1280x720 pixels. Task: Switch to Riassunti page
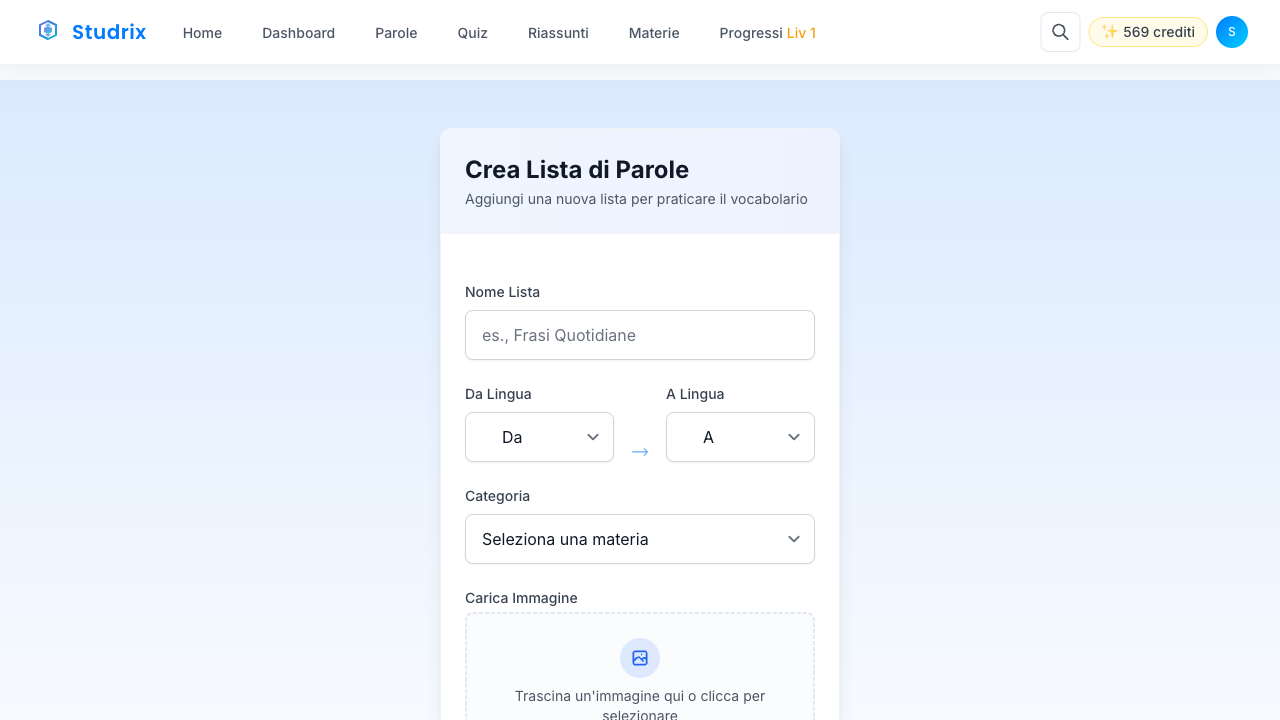558,33
